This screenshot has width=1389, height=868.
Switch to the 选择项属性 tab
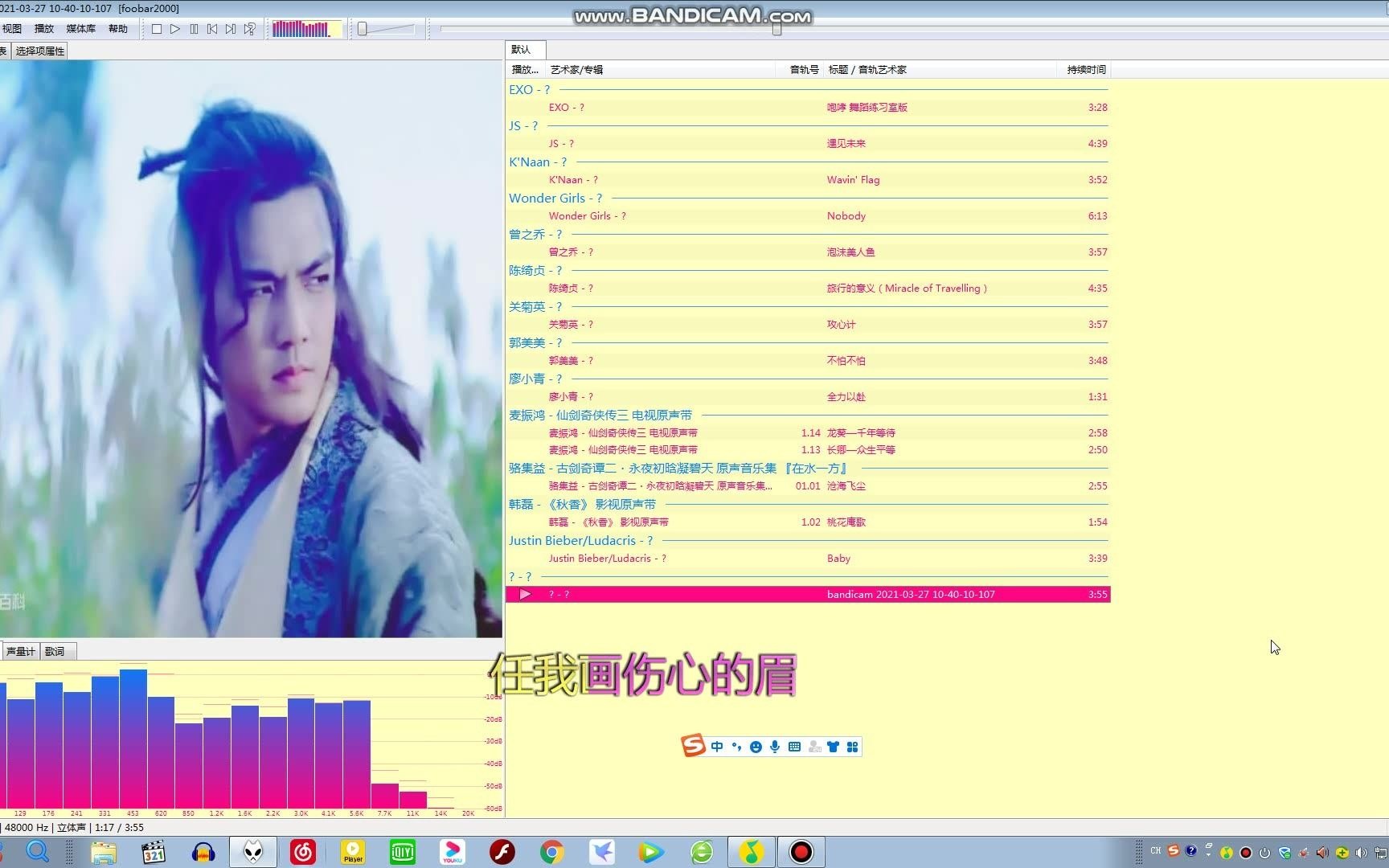[39, 51]
